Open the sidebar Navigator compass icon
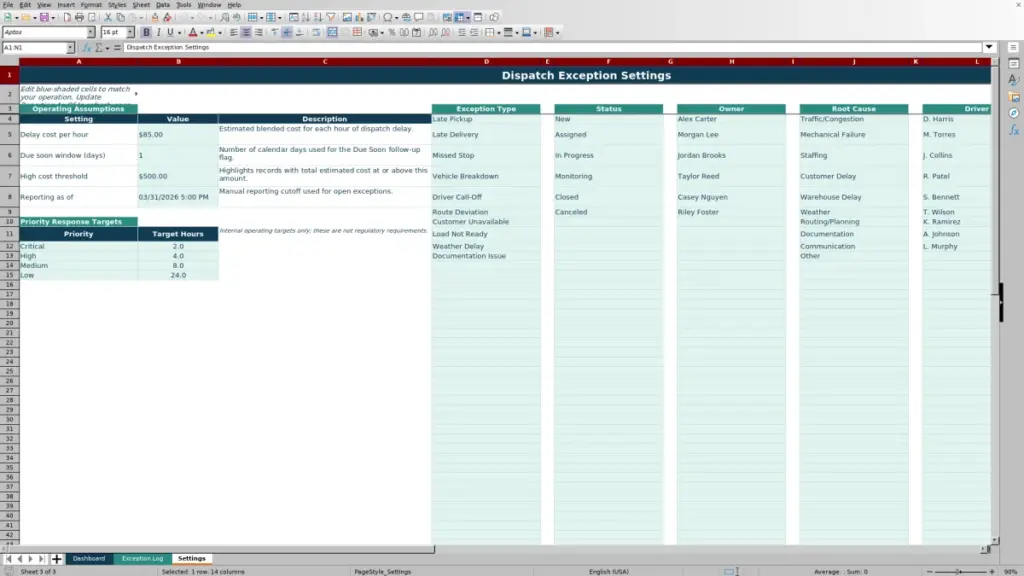Screen dimensions: 1024x576 coord(1014,113)
